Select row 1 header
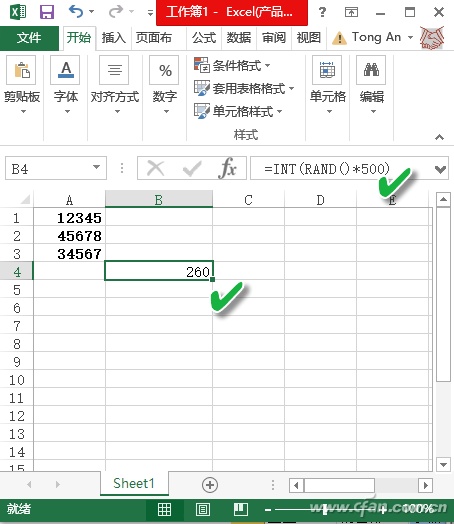 (x=16, y=218)
